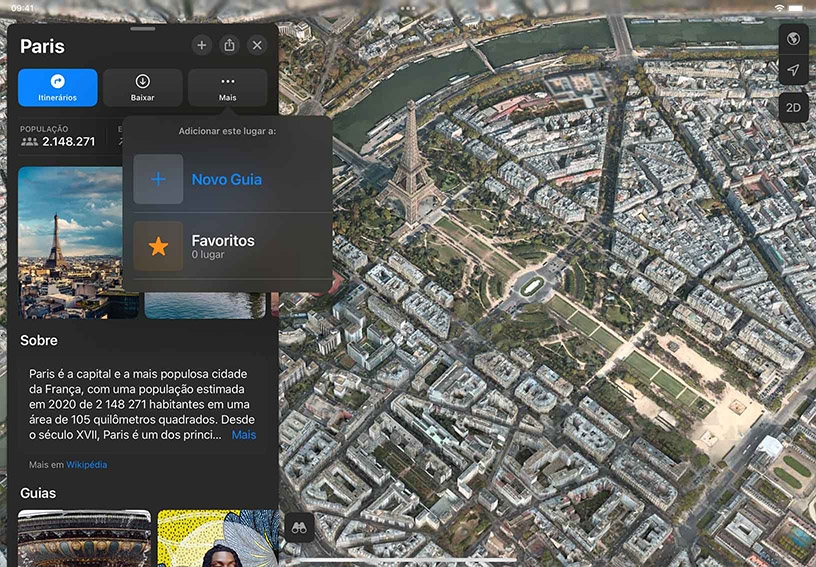Open the carousel guide thumbnail
This screenshot has height=567, width=816.
click(84, 538)
